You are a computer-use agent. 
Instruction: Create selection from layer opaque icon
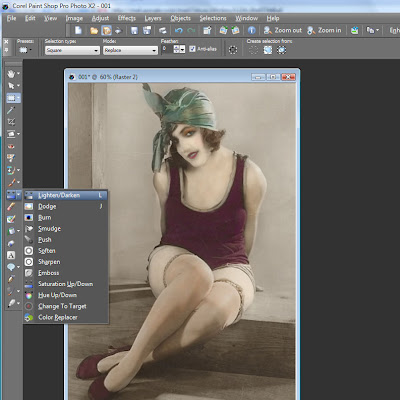click(x=268, y=50)
